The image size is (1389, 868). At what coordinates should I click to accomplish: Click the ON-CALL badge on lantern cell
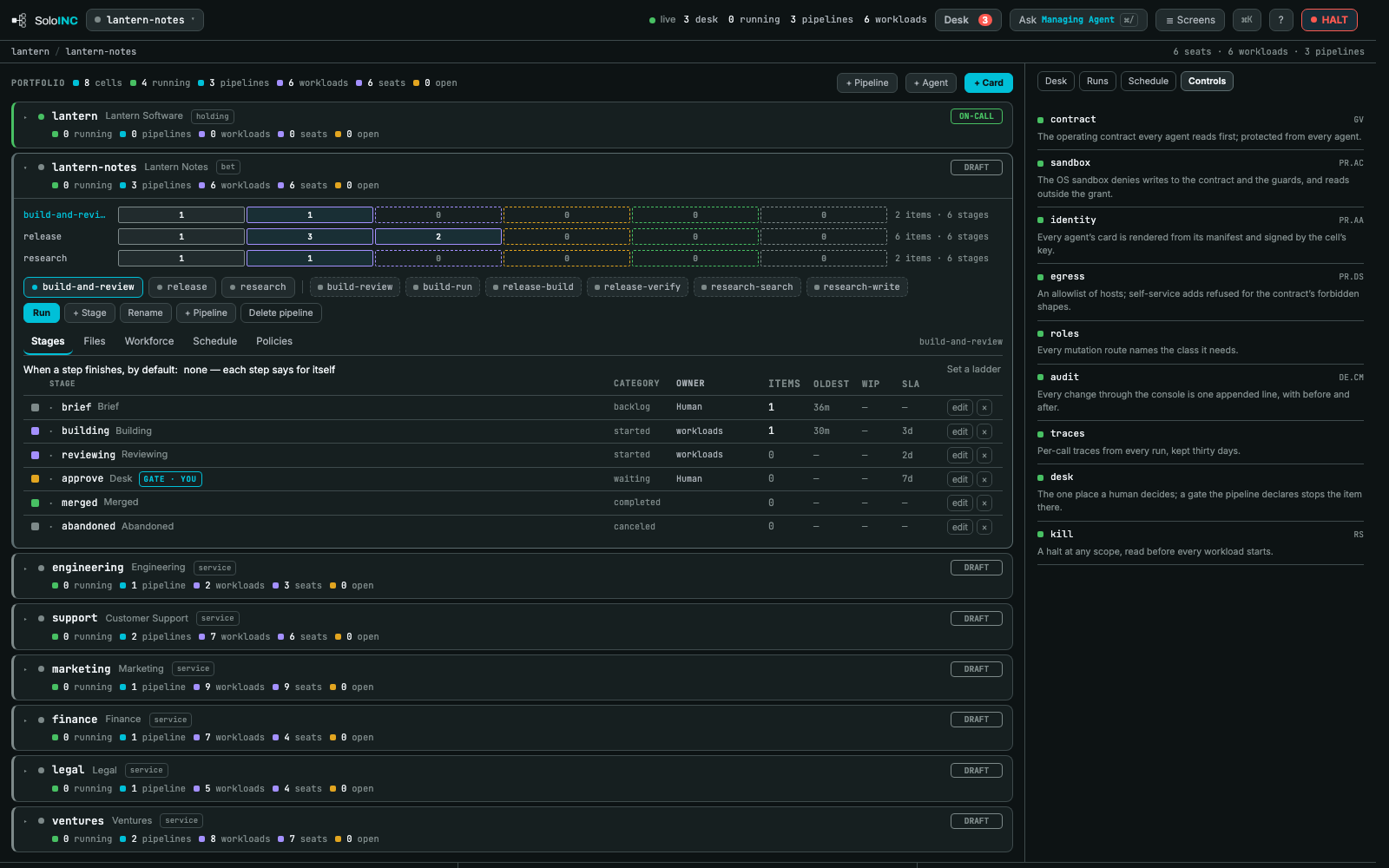click(977, 116)
